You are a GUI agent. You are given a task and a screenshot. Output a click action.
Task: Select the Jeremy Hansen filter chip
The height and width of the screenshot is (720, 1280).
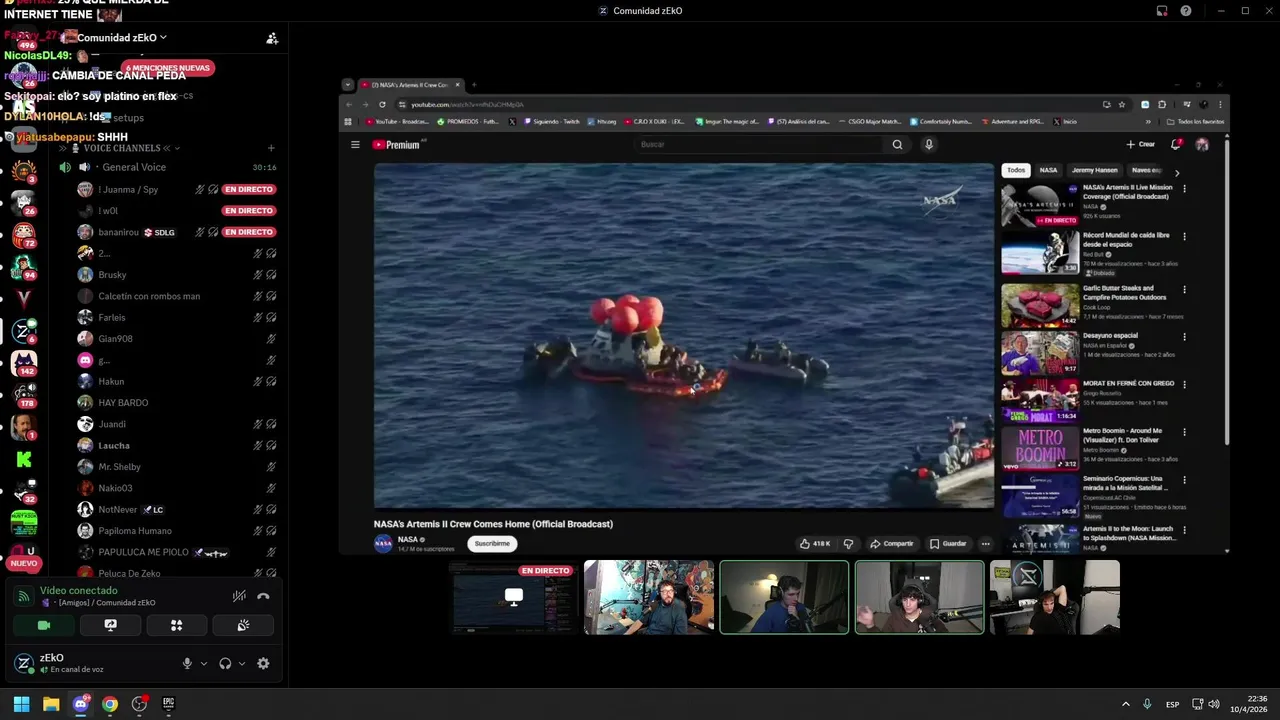1094,170
